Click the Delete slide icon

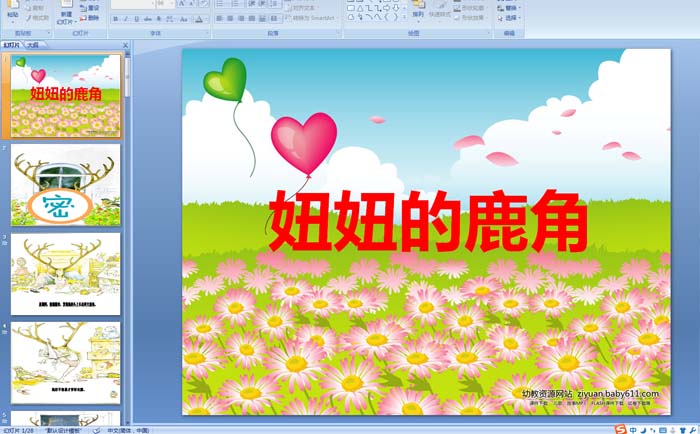(91, 18)
